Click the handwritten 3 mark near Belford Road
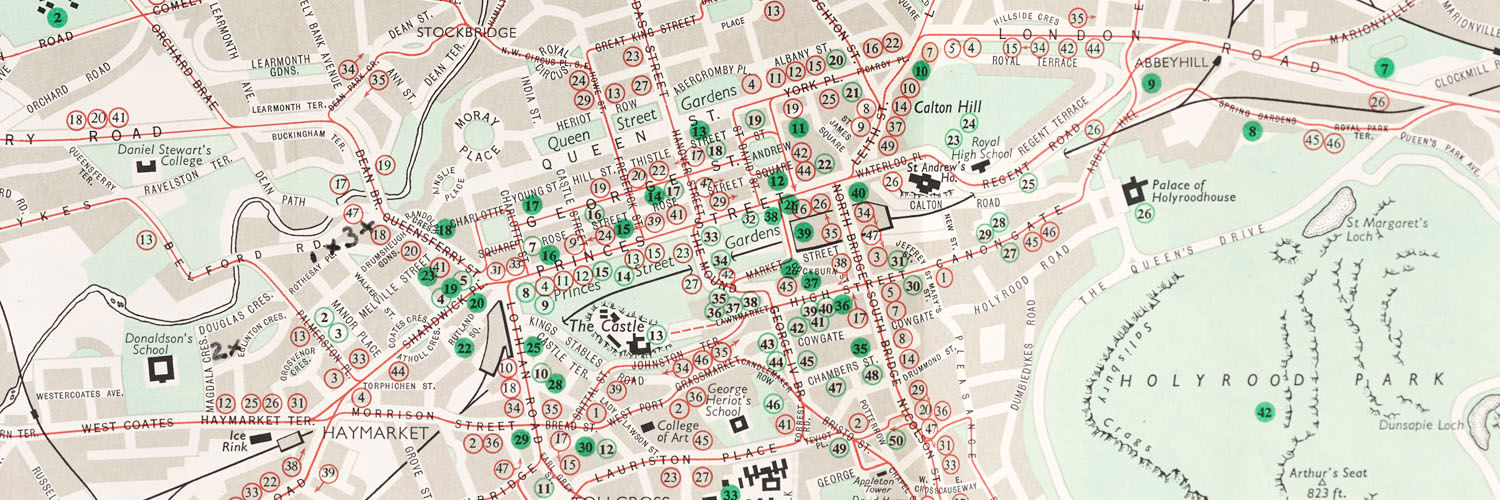This screenshot has height=500, width=1500. (350, 238)
